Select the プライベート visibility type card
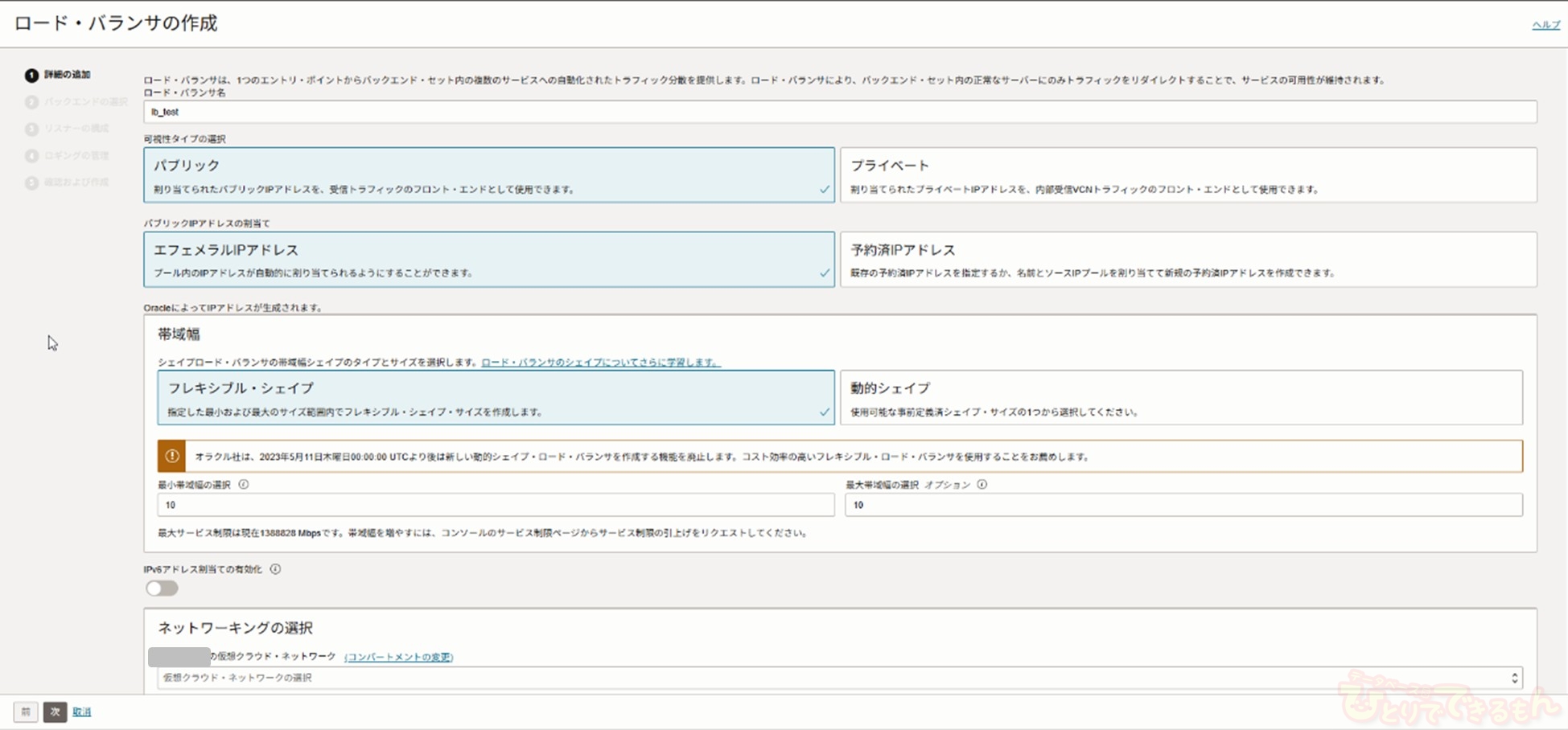Viewport: 1568px width, 730px height. click(x=1187, y=175)
